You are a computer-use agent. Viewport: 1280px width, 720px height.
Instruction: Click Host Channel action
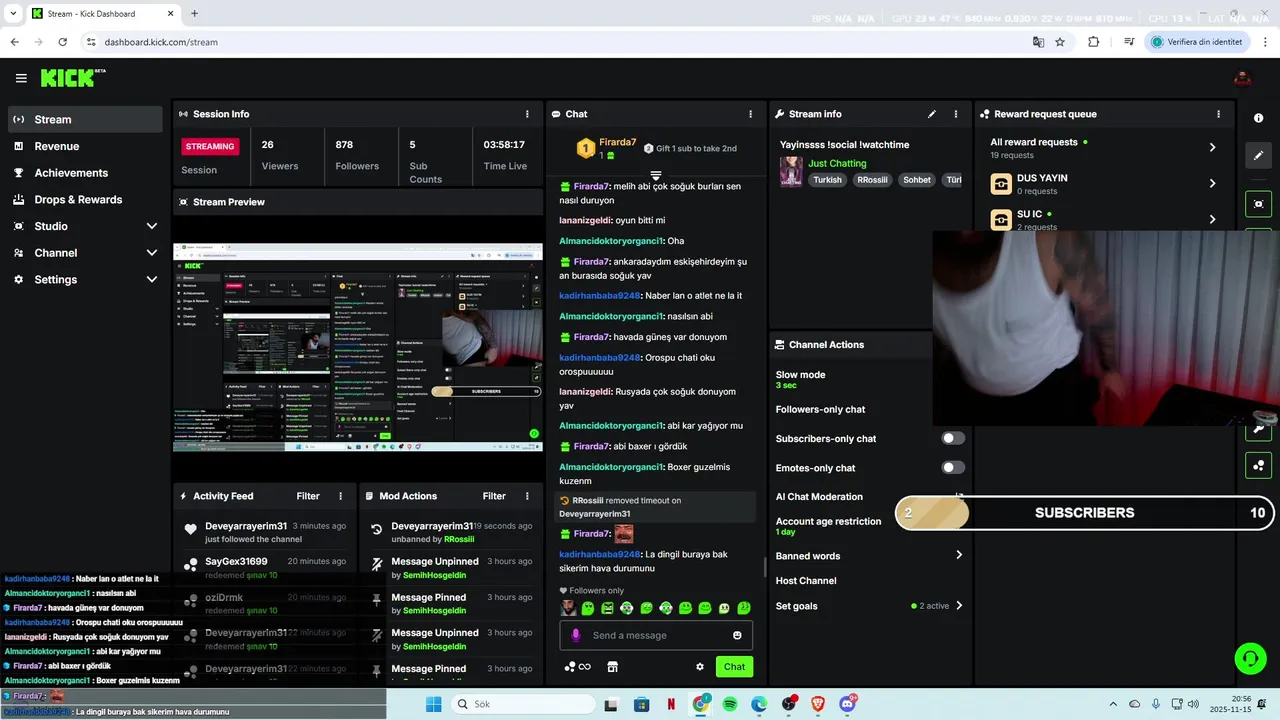[x=806, y=581]
